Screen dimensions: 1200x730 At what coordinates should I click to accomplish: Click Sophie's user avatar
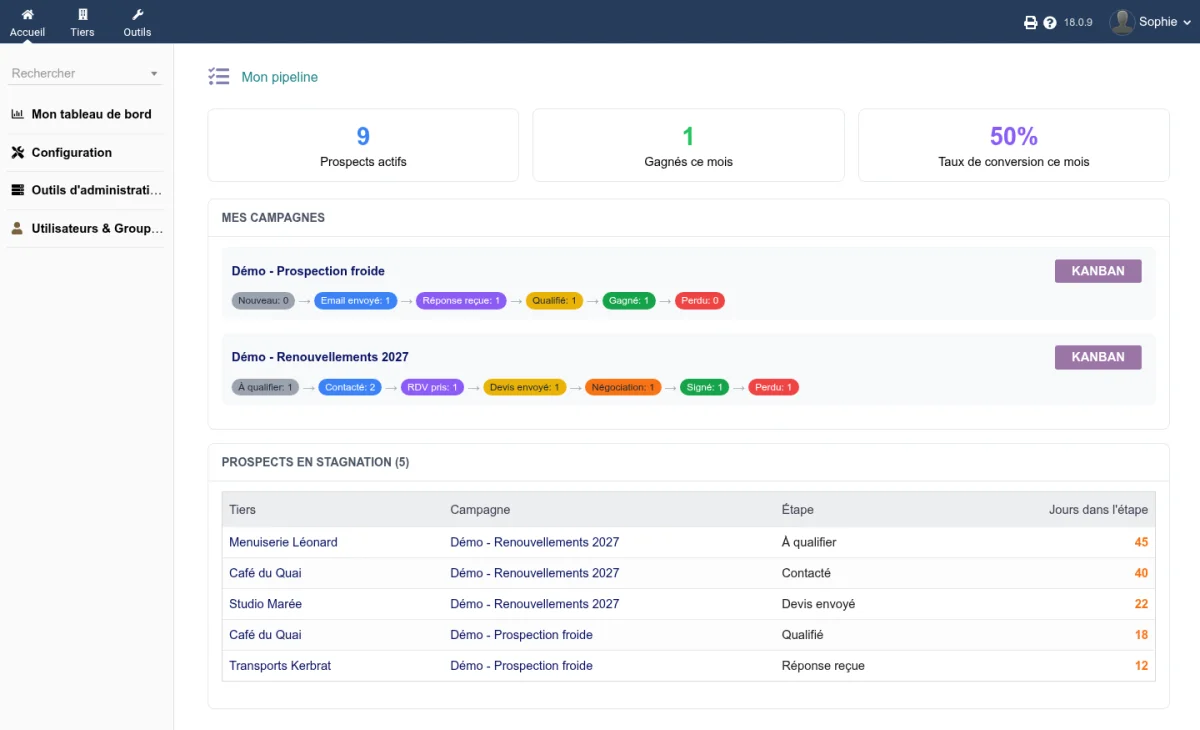coord(1122,22)
